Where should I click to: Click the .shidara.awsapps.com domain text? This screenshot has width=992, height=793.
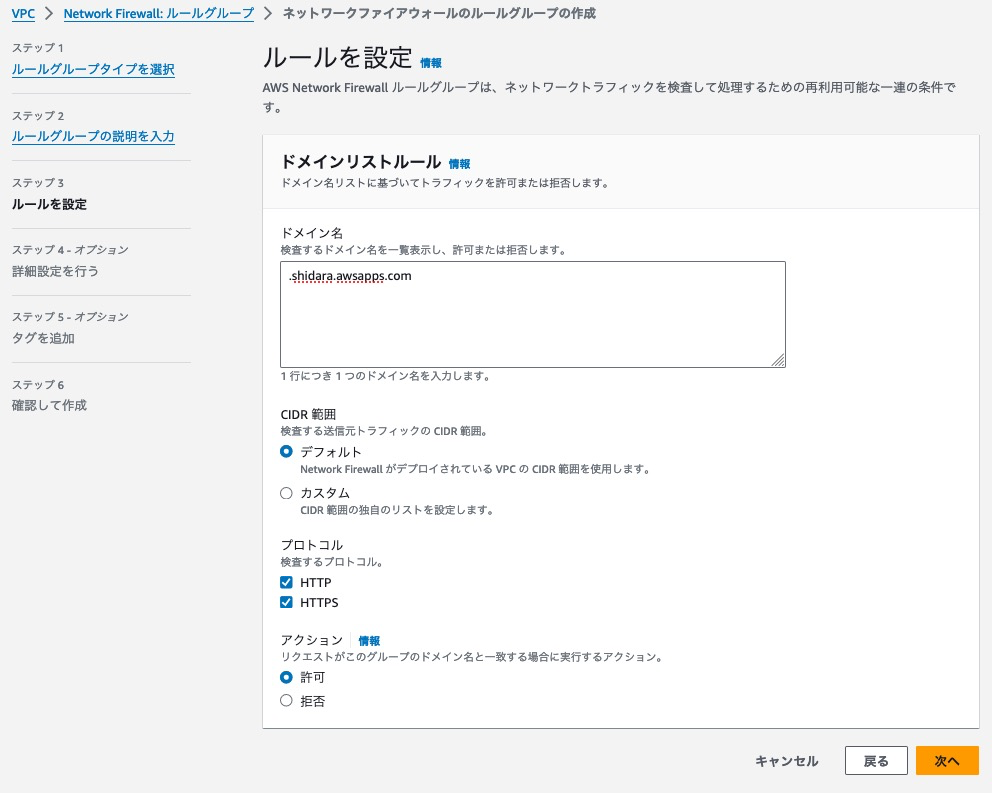pyautogui.click(x=350, y=276)
